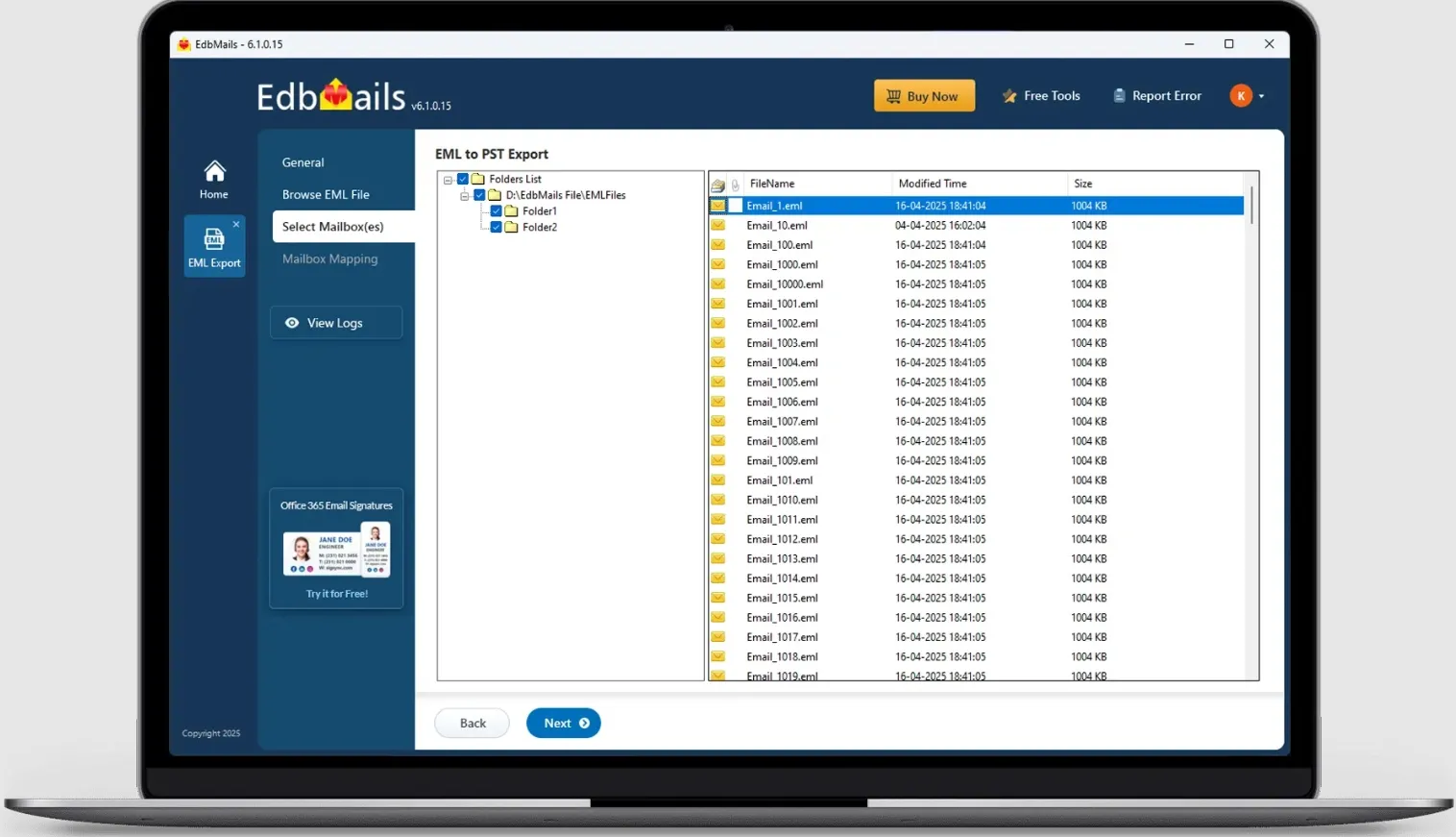
Task: Select the Select Mailbox(es) step
Action: click(x=344, y=227)
